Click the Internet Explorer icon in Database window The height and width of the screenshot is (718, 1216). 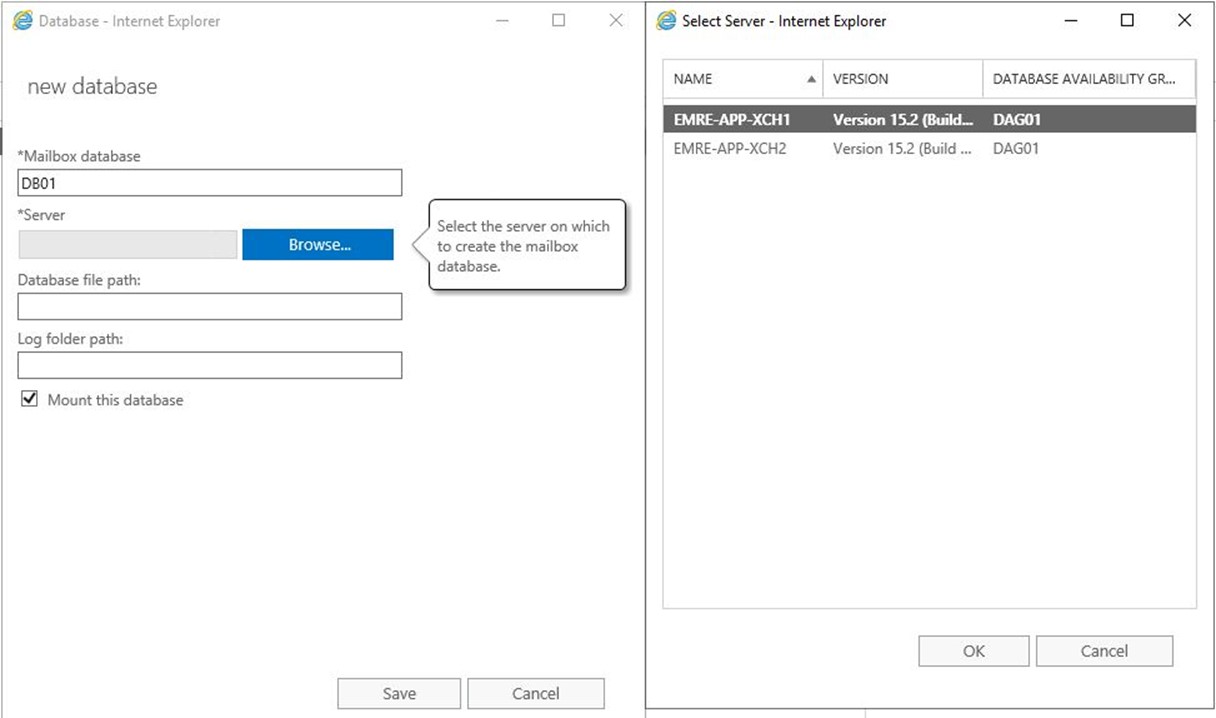point(22,21)
